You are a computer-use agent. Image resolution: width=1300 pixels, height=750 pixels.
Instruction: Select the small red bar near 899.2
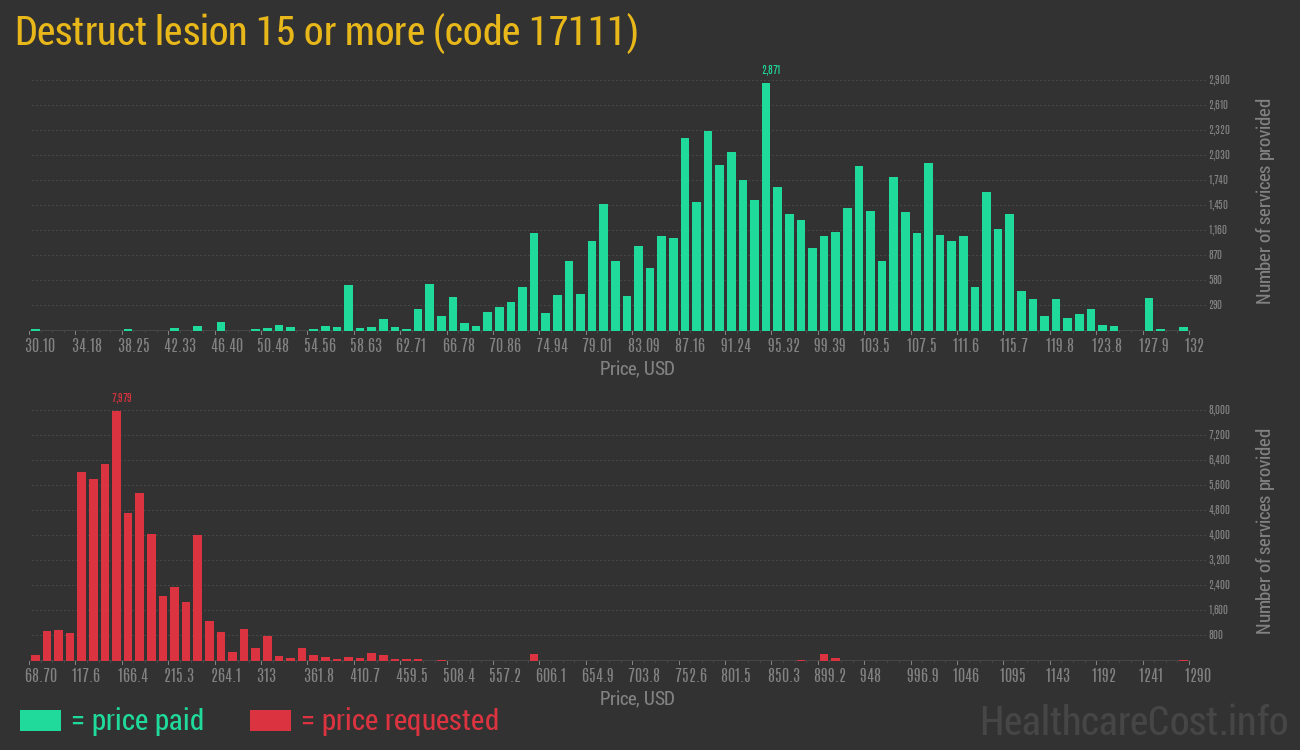tap(824, 657)
